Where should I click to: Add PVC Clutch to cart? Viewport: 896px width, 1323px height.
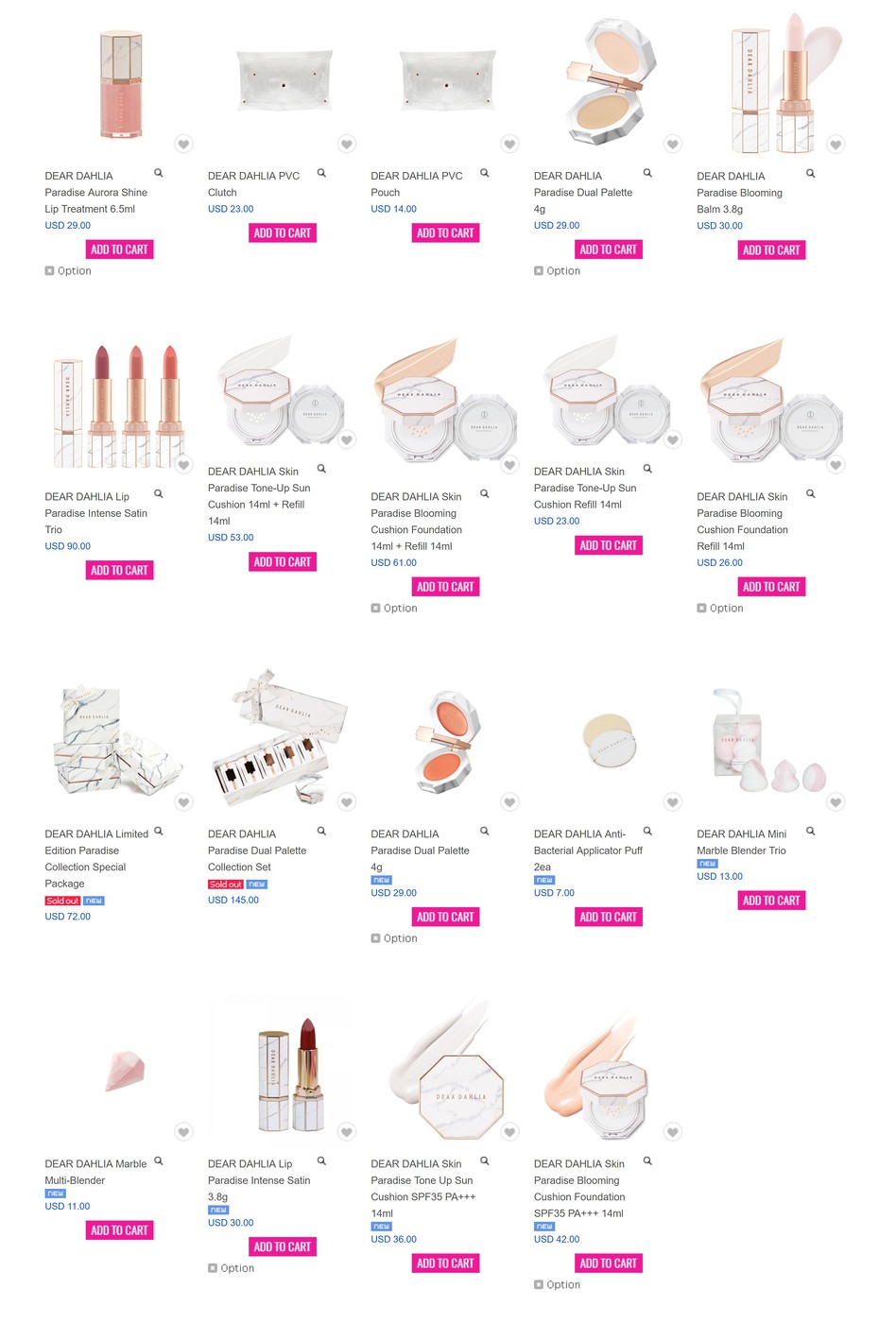[x=283, y=233]
